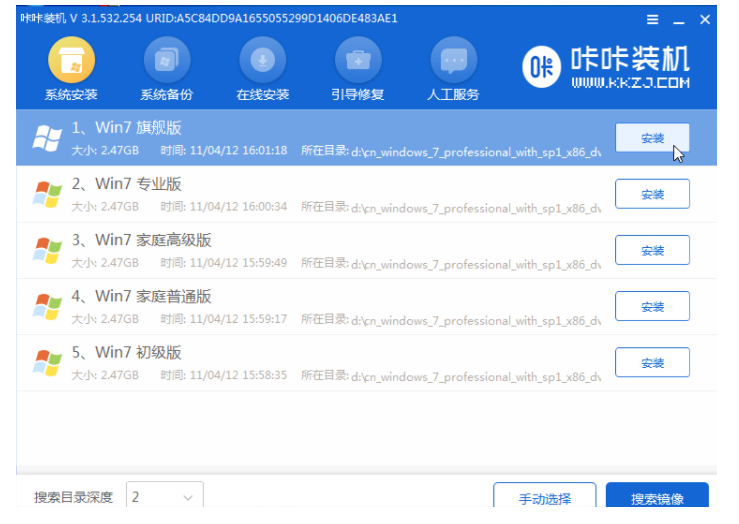Click the timestamp 11/04/12 15:59:49
This screenshot has height=524, width=739.
tap(238, 262)
